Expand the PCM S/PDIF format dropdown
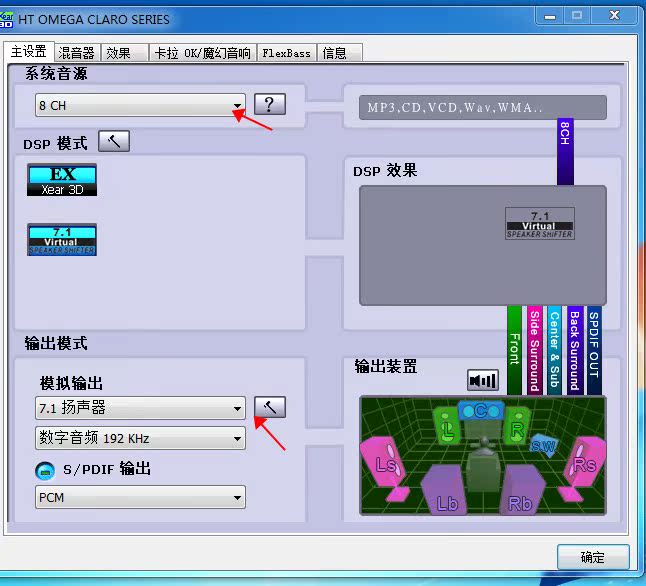 140,497
